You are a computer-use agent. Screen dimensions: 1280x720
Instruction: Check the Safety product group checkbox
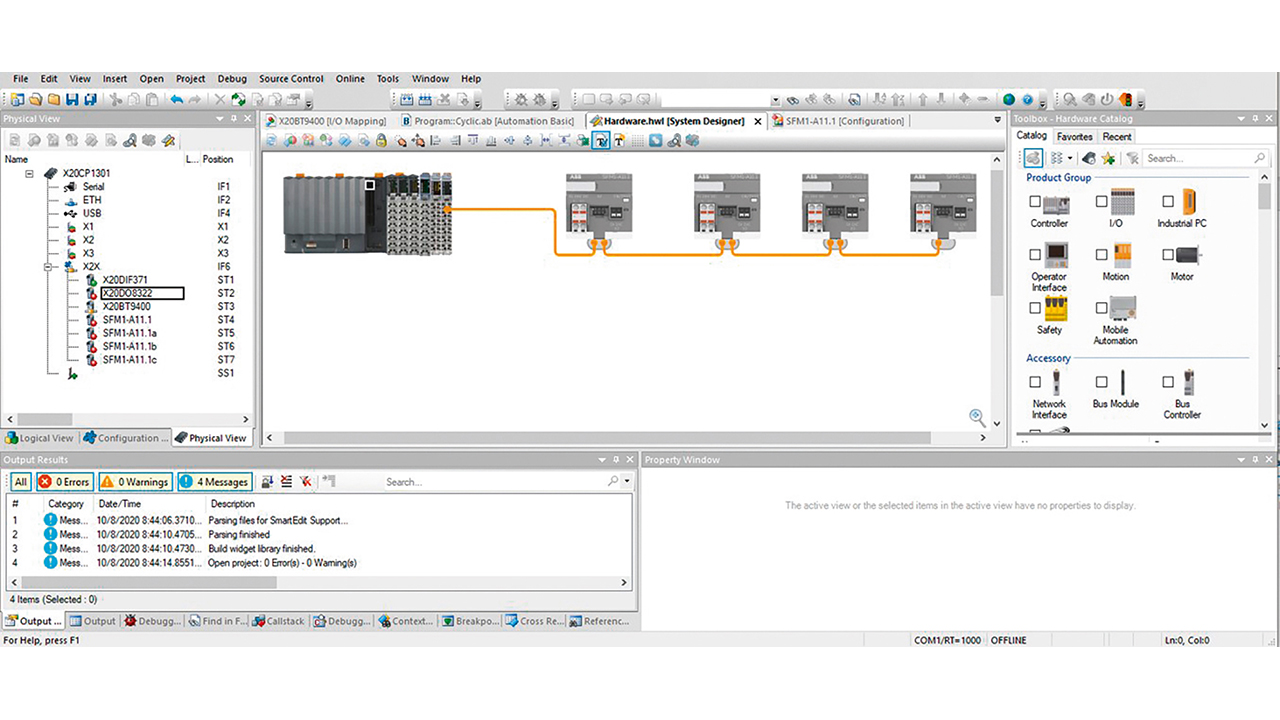pyautogui.click(x=1035, y=308)
